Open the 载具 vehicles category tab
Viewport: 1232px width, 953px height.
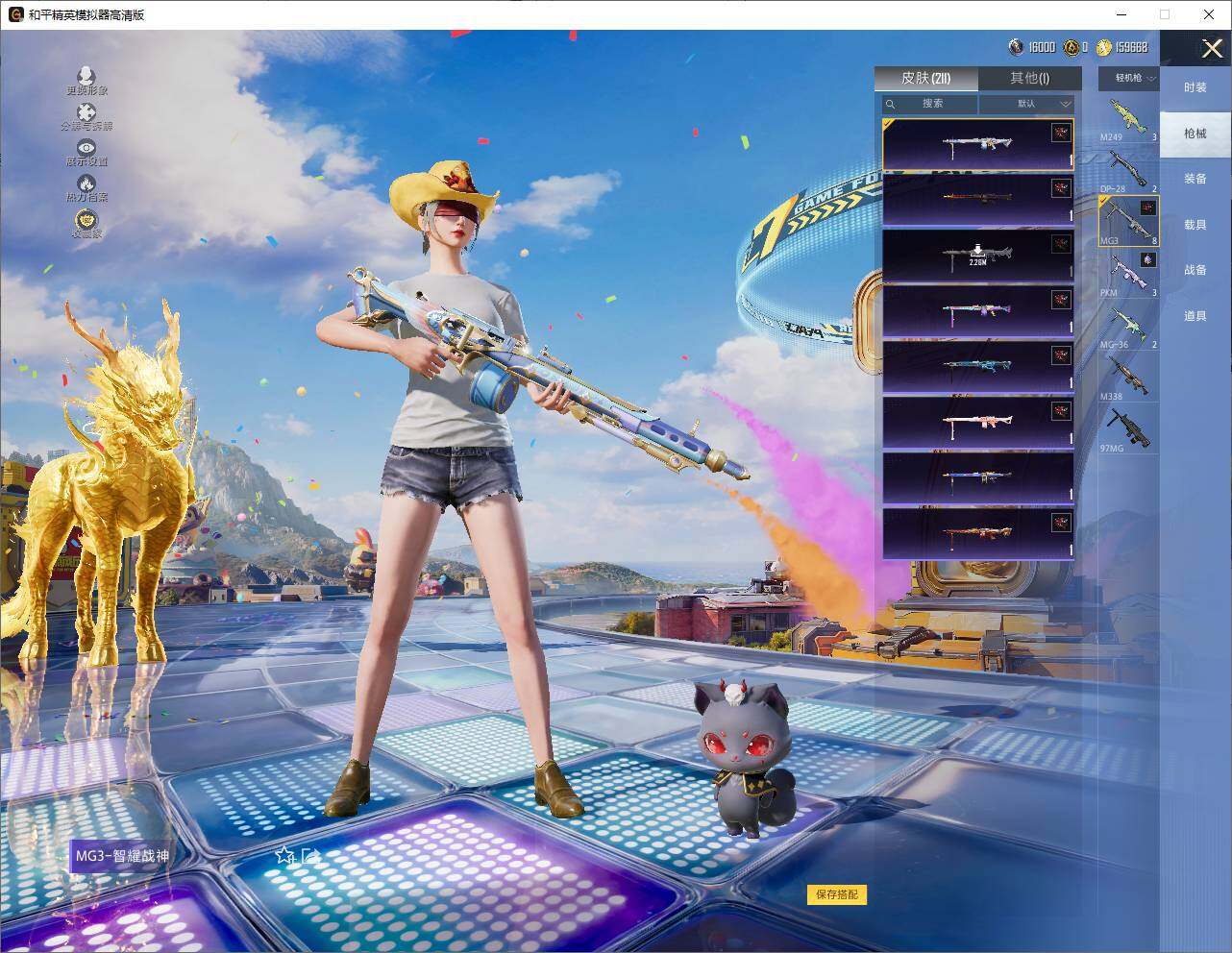(x=1195, y=225)
